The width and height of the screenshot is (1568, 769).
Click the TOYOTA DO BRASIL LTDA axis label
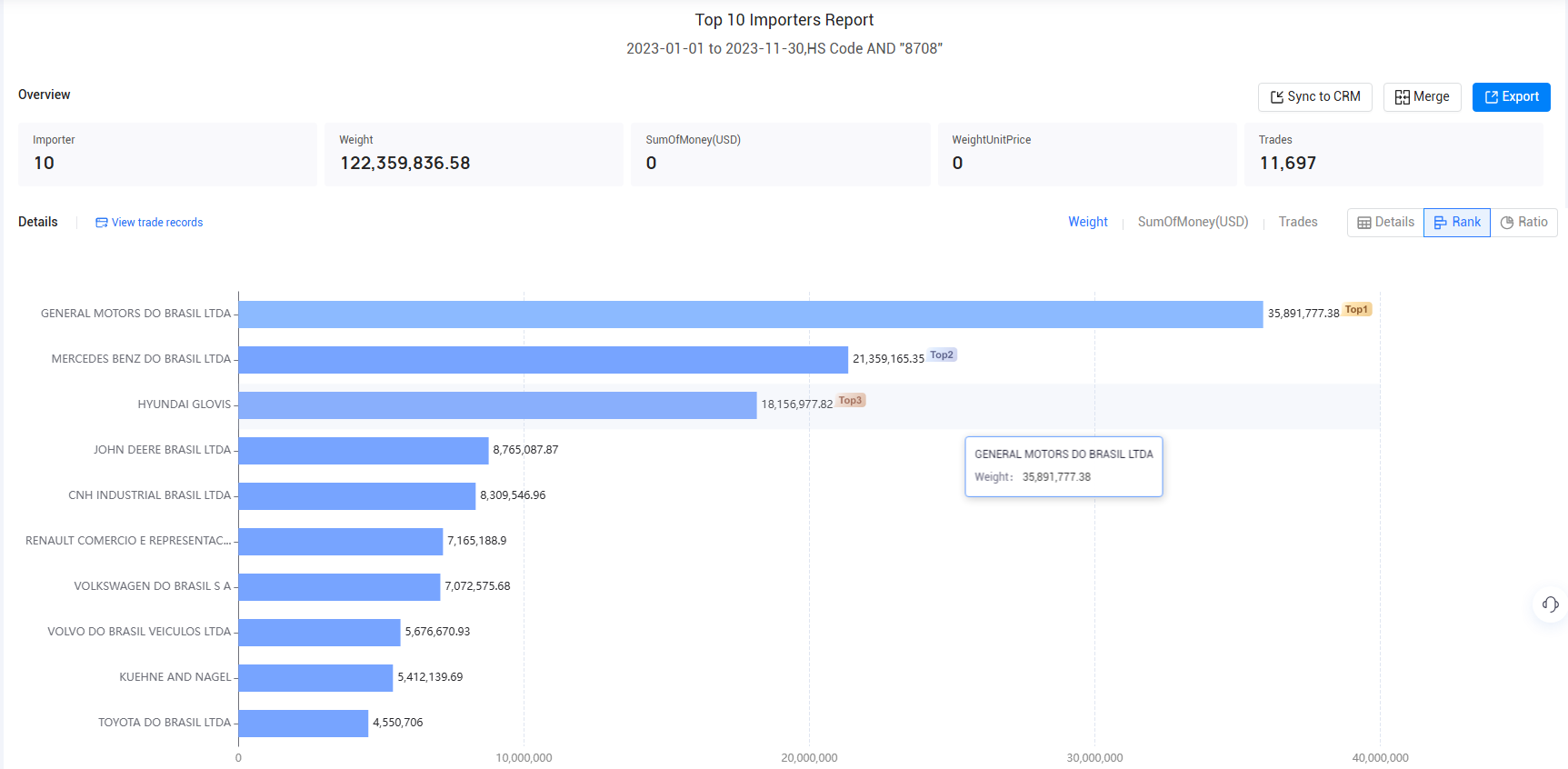(165, 723)
